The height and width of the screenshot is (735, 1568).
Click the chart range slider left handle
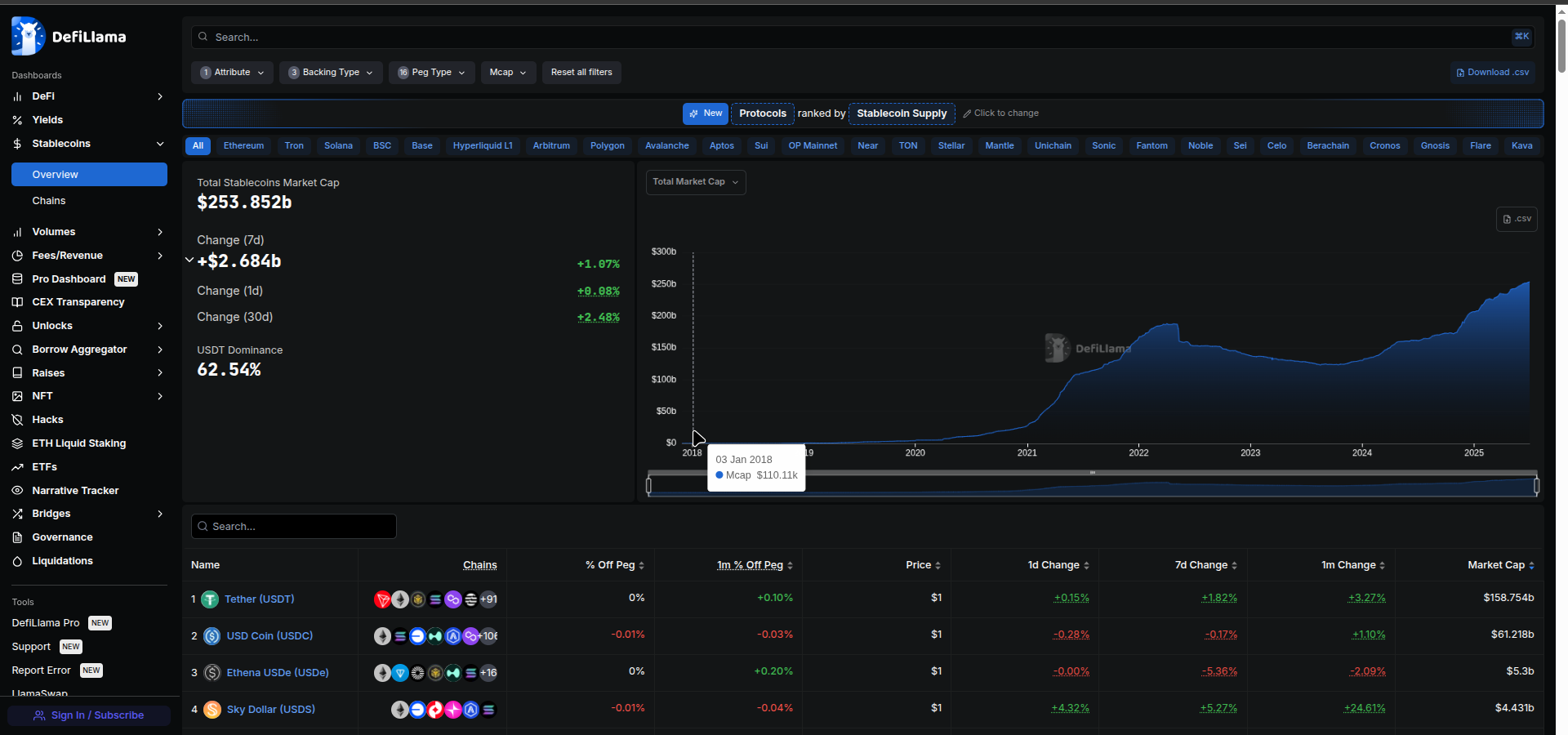click(x=648, y=487)
